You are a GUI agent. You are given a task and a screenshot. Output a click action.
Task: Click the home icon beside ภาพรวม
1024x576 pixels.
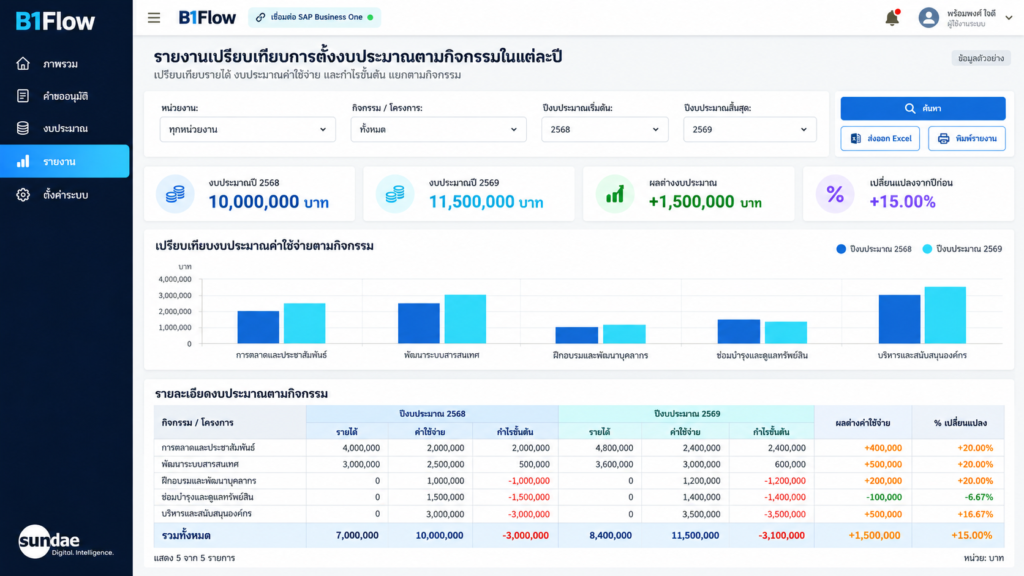tap(23, 63)
